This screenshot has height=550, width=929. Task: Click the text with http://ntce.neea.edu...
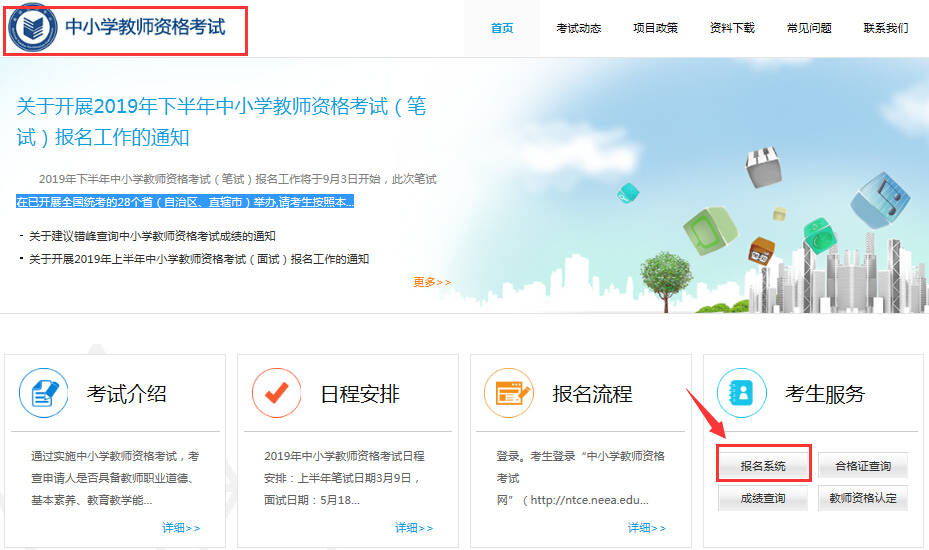pos(572,500)
